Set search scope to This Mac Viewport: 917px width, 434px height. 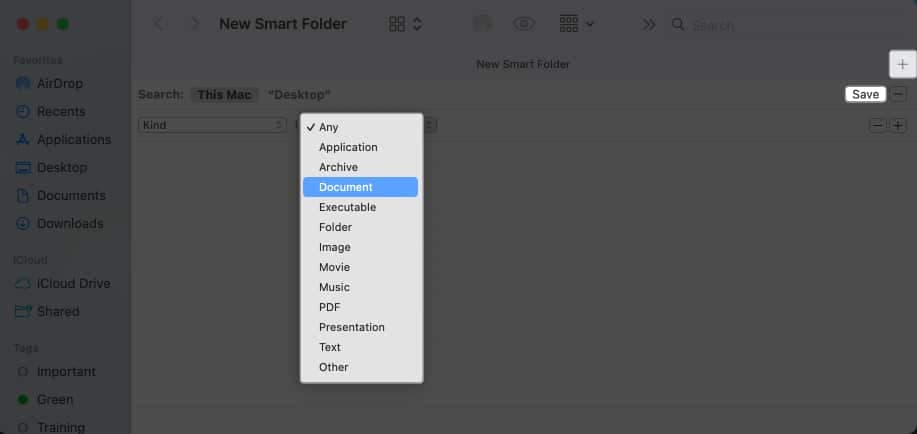tap(224, 95)
